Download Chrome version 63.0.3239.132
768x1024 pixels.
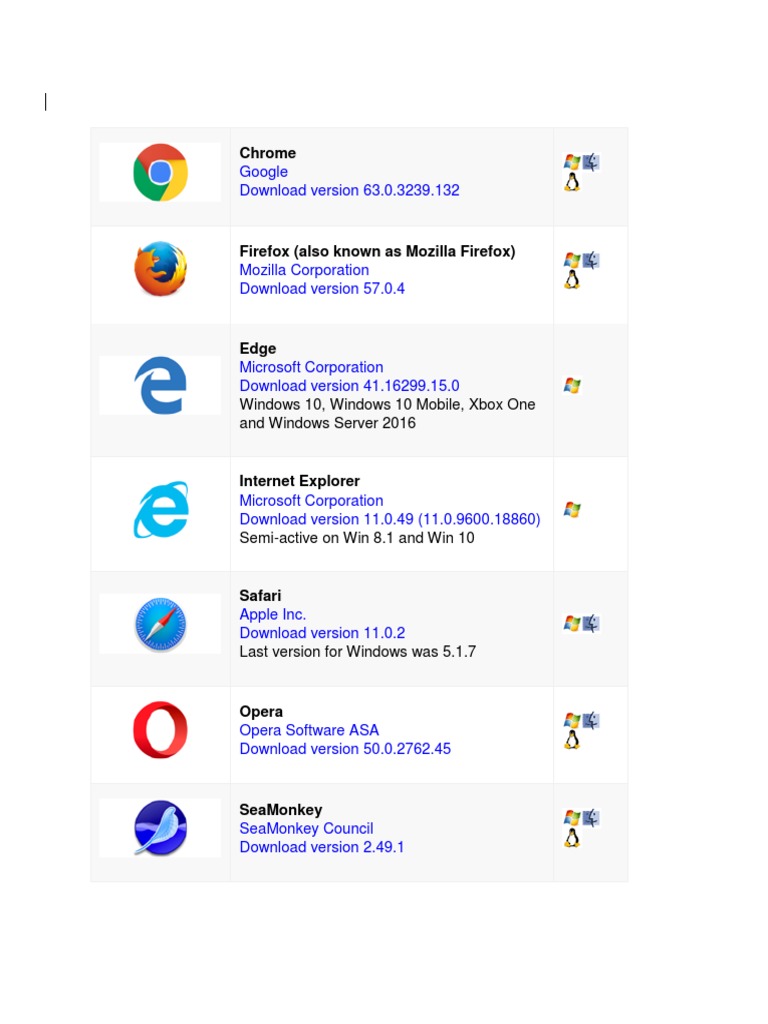click(x=349, y=190)
